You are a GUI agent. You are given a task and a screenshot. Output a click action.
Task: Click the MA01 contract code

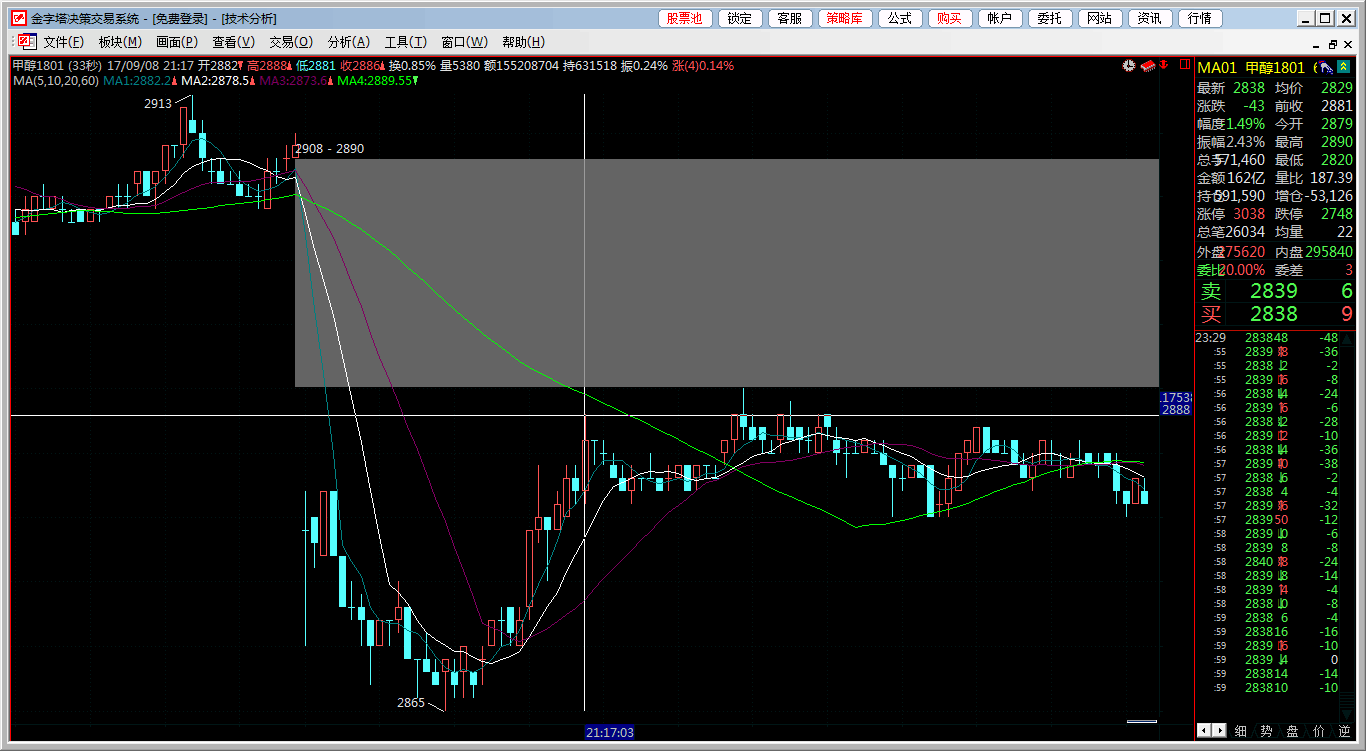pos(1218,67)
